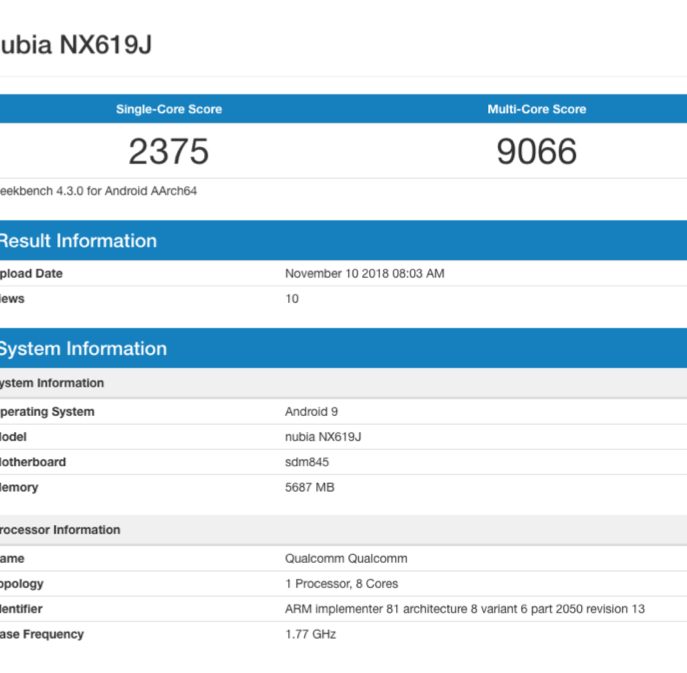Click the Result Information section header
The width and height of the screenshot is (687, 673).
78,241
